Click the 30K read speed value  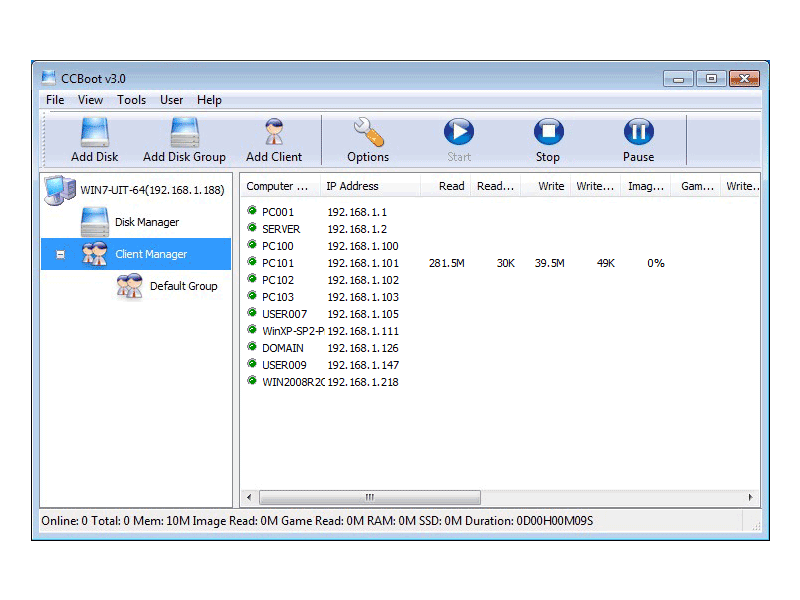point(506,263)
